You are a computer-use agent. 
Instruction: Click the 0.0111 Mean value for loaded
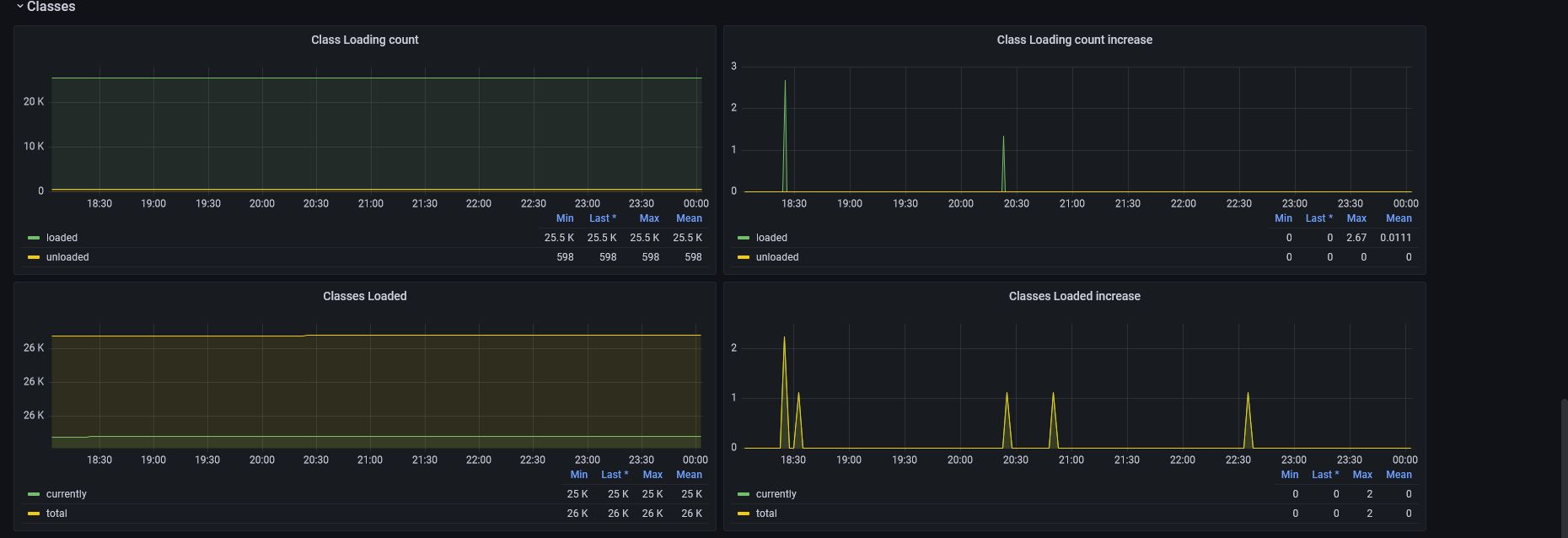pyautogui.click(x=1396, y=238)
